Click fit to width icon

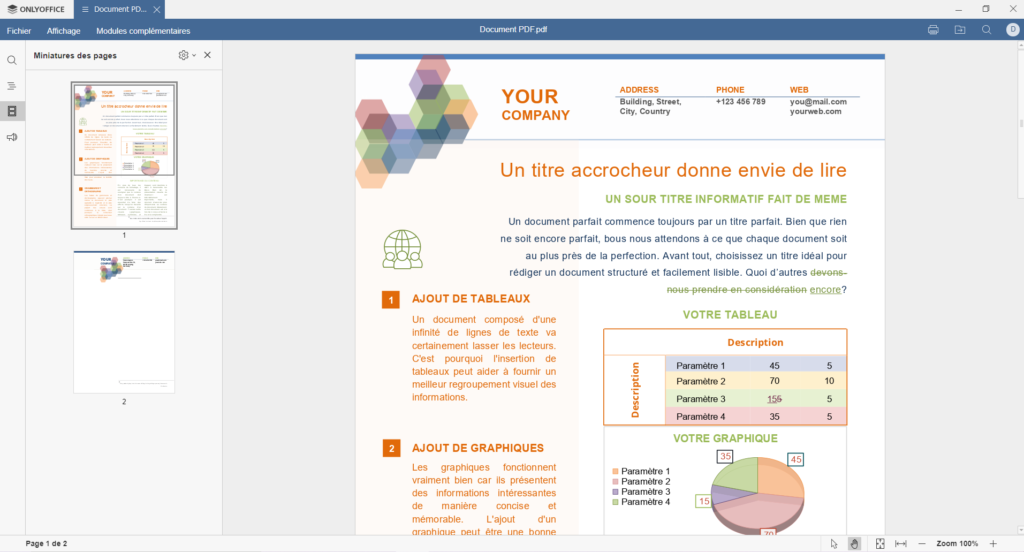click(901, 544)
